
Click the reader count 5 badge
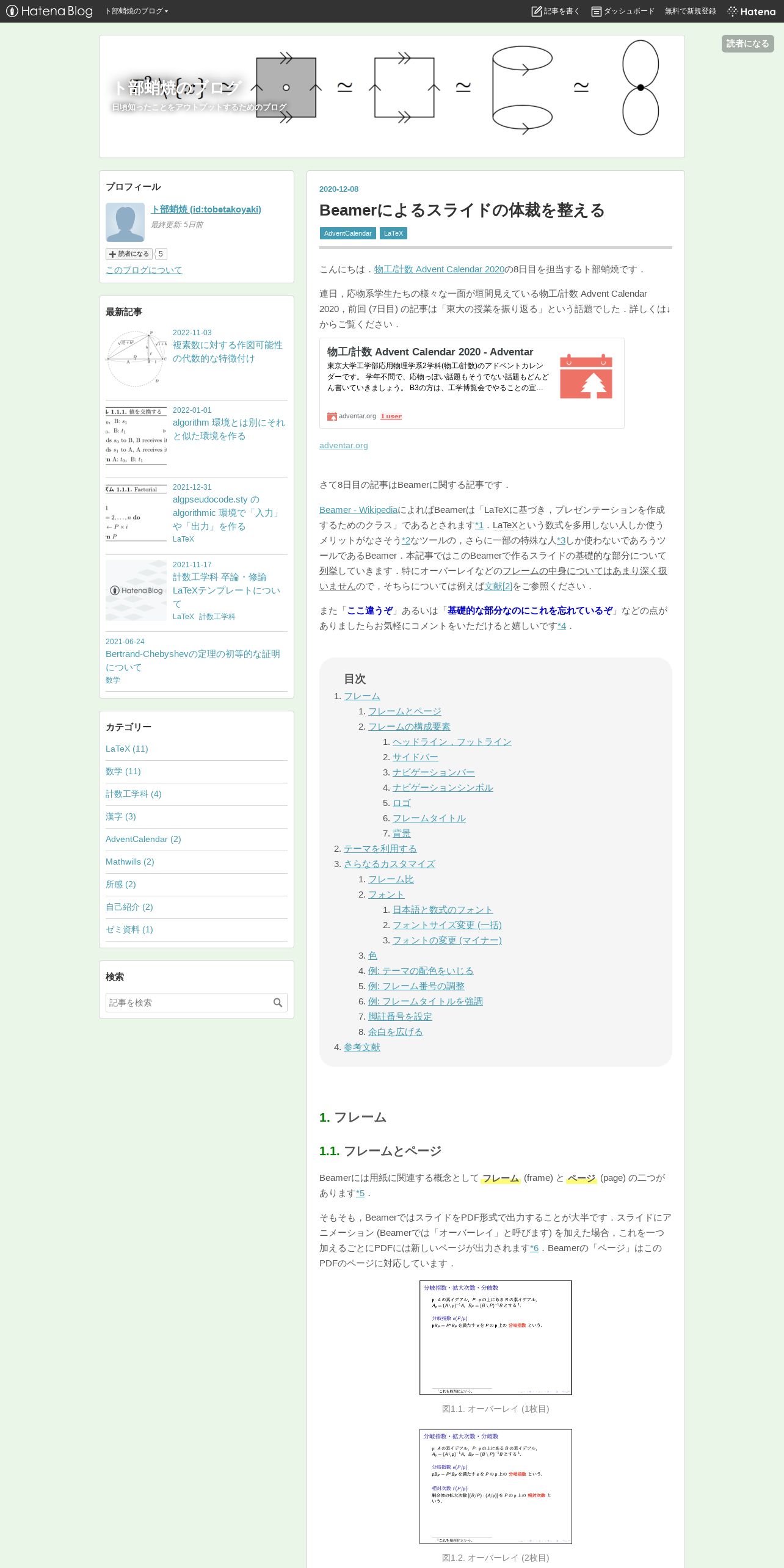click(161, 254)
